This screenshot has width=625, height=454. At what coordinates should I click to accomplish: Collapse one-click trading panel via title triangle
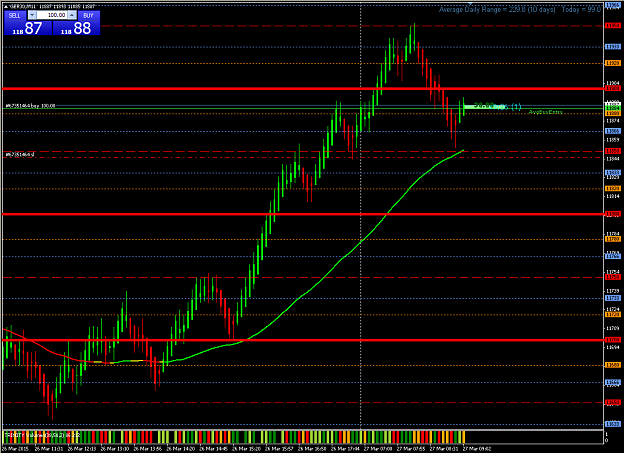tap(5, 6)
